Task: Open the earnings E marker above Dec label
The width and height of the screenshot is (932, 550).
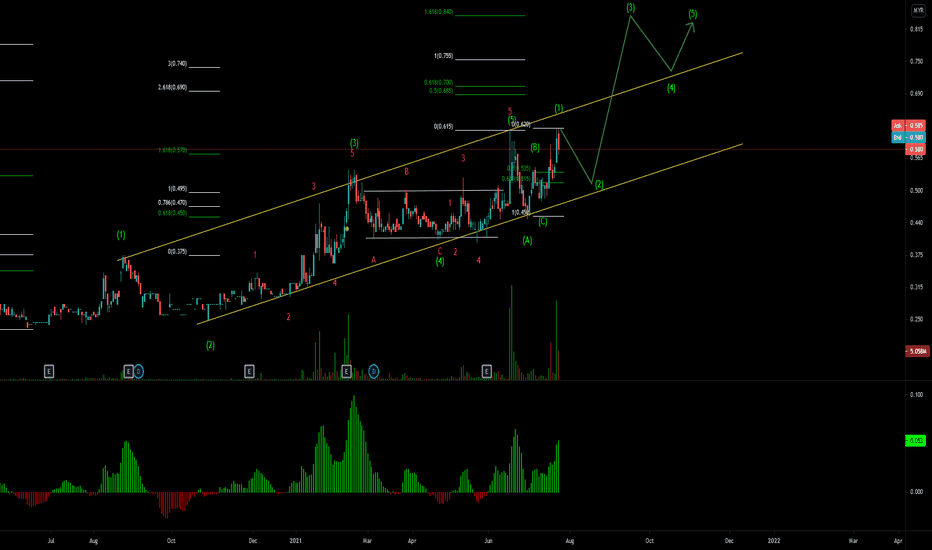Action: 249,372
